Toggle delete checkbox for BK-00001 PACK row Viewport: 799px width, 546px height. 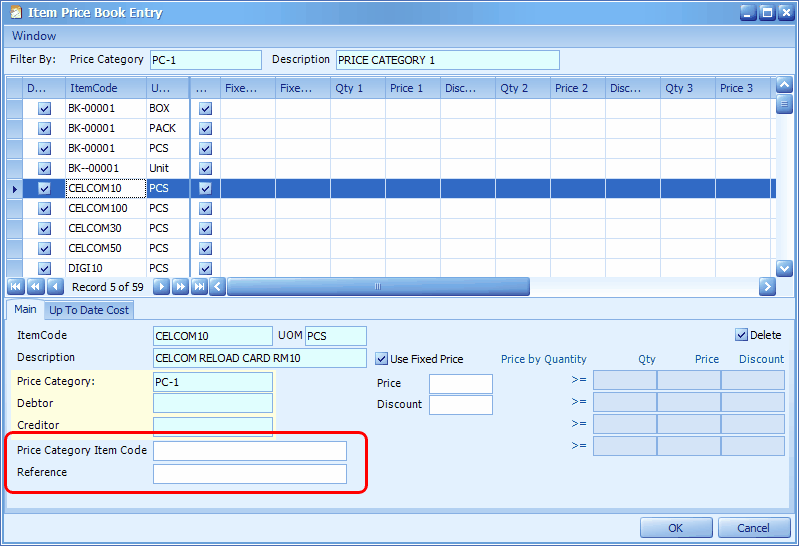click(x=44, y=128)
